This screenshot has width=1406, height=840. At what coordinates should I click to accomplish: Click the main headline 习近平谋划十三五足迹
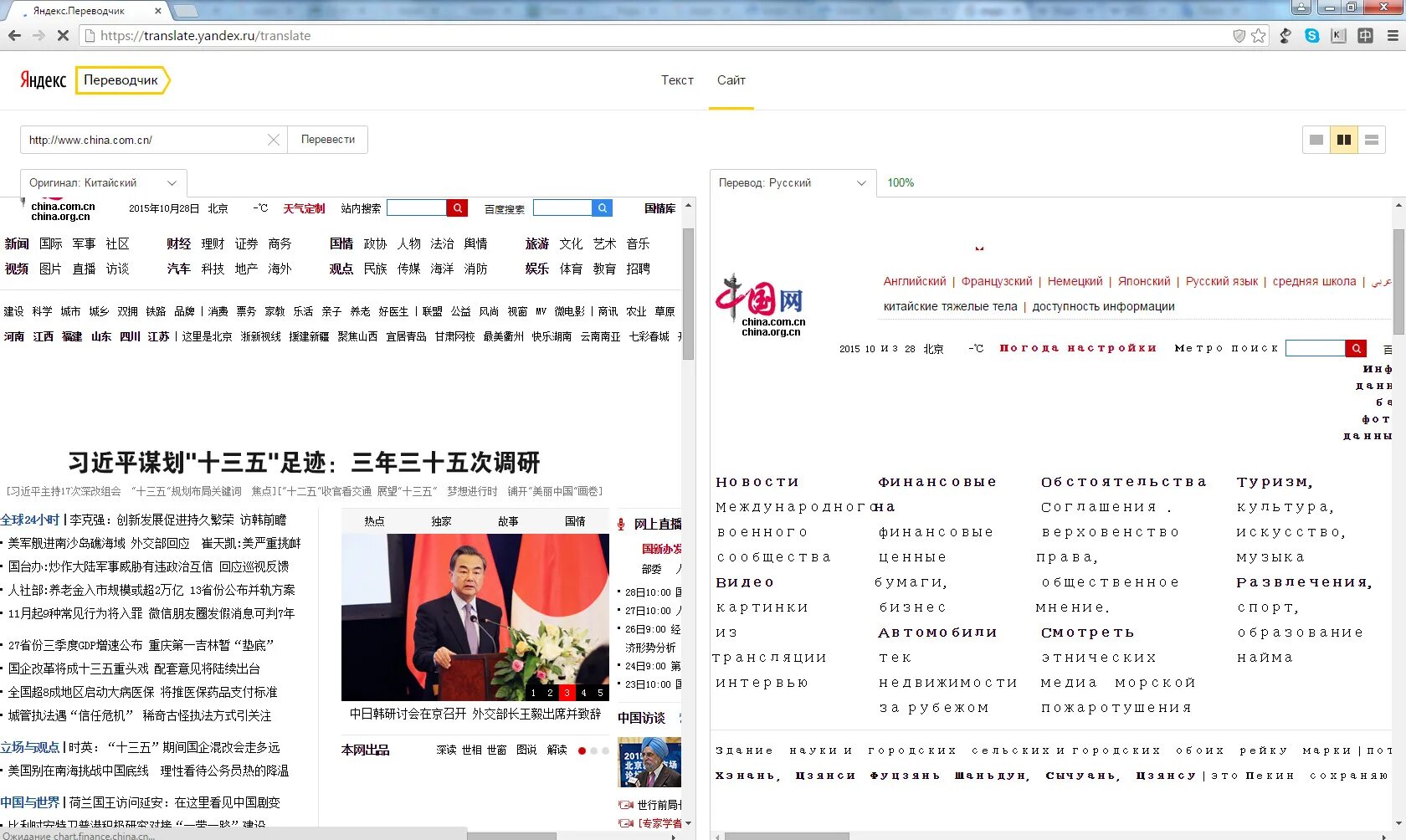(x=304, y=462)
